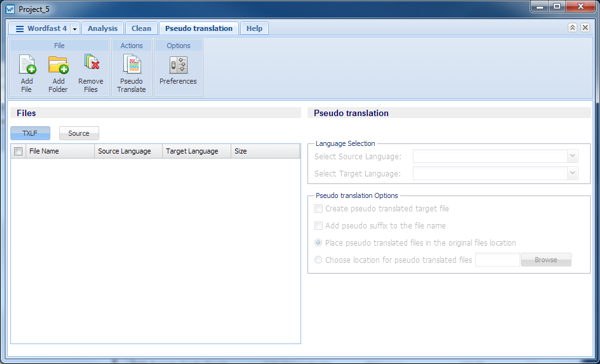Close the Project_5 window
The width and height of the screenshot is (600, 364).
pyautogui.click(x=580, y=7)
